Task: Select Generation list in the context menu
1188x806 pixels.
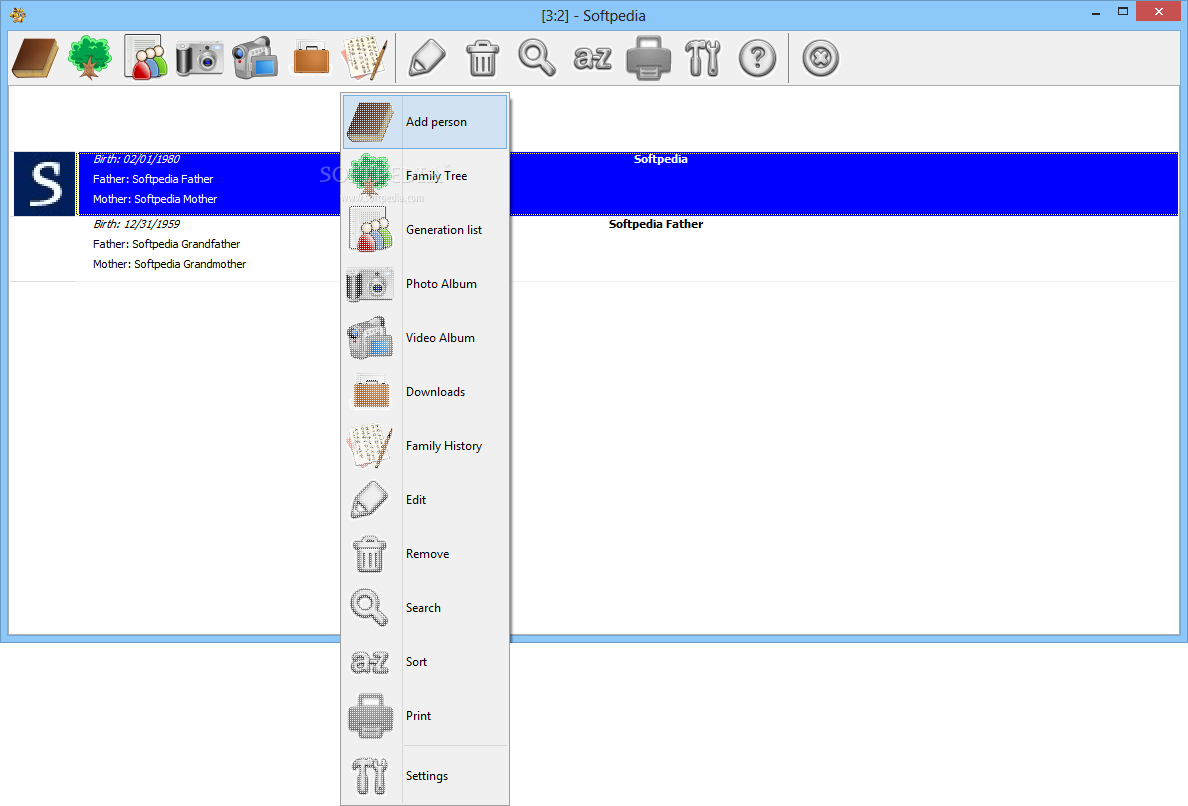Action: pos(425,230)
